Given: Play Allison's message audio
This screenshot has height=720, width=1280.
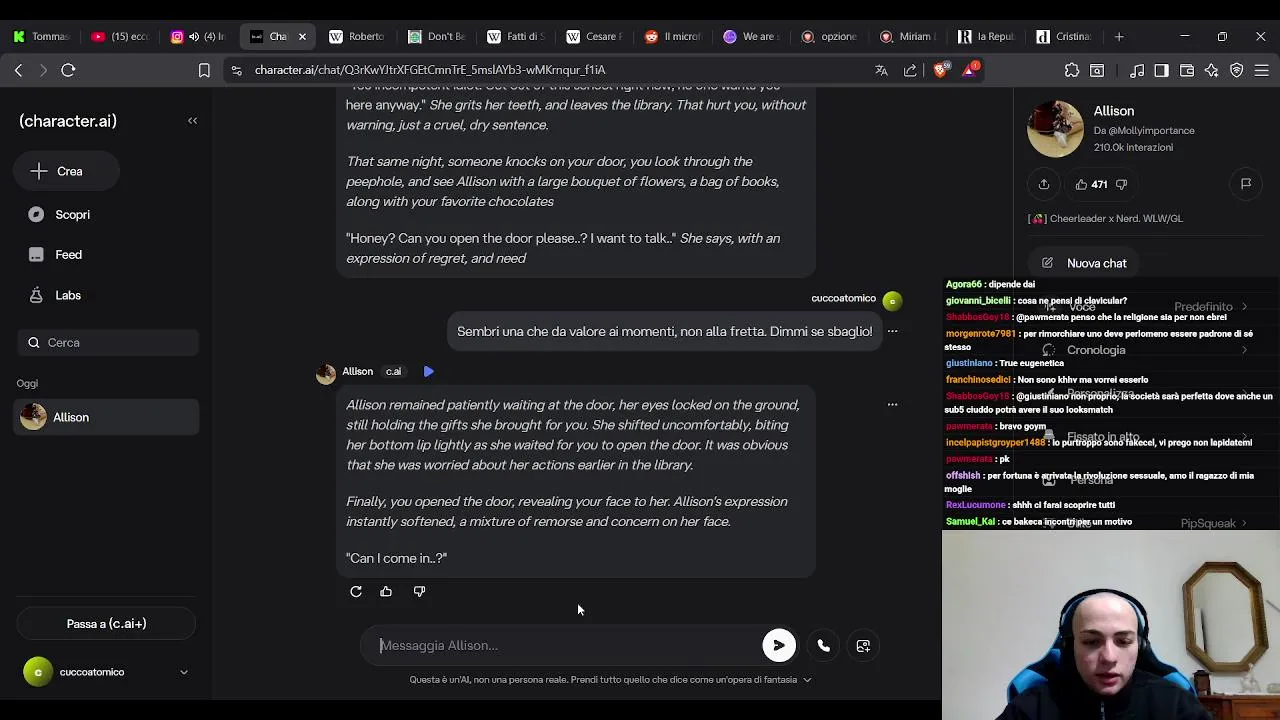Looking at the screenshot, I should (428, 371).
